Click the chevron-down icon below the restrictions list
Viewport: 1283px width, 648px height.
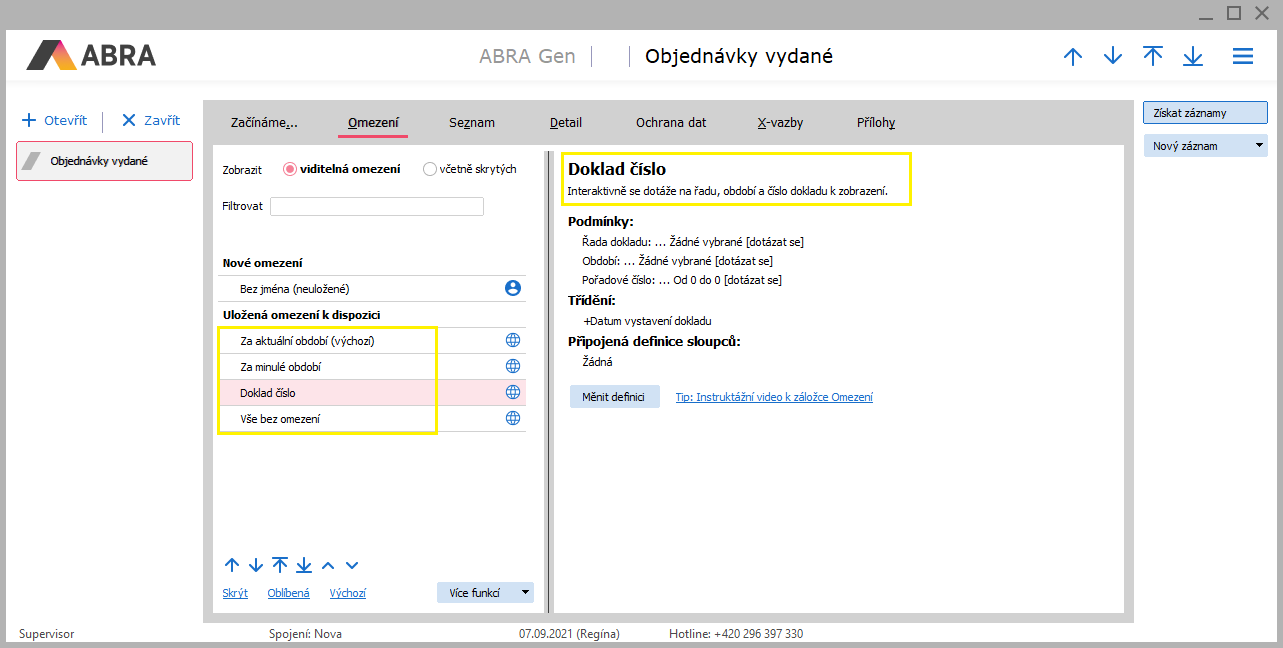point(351,565)
